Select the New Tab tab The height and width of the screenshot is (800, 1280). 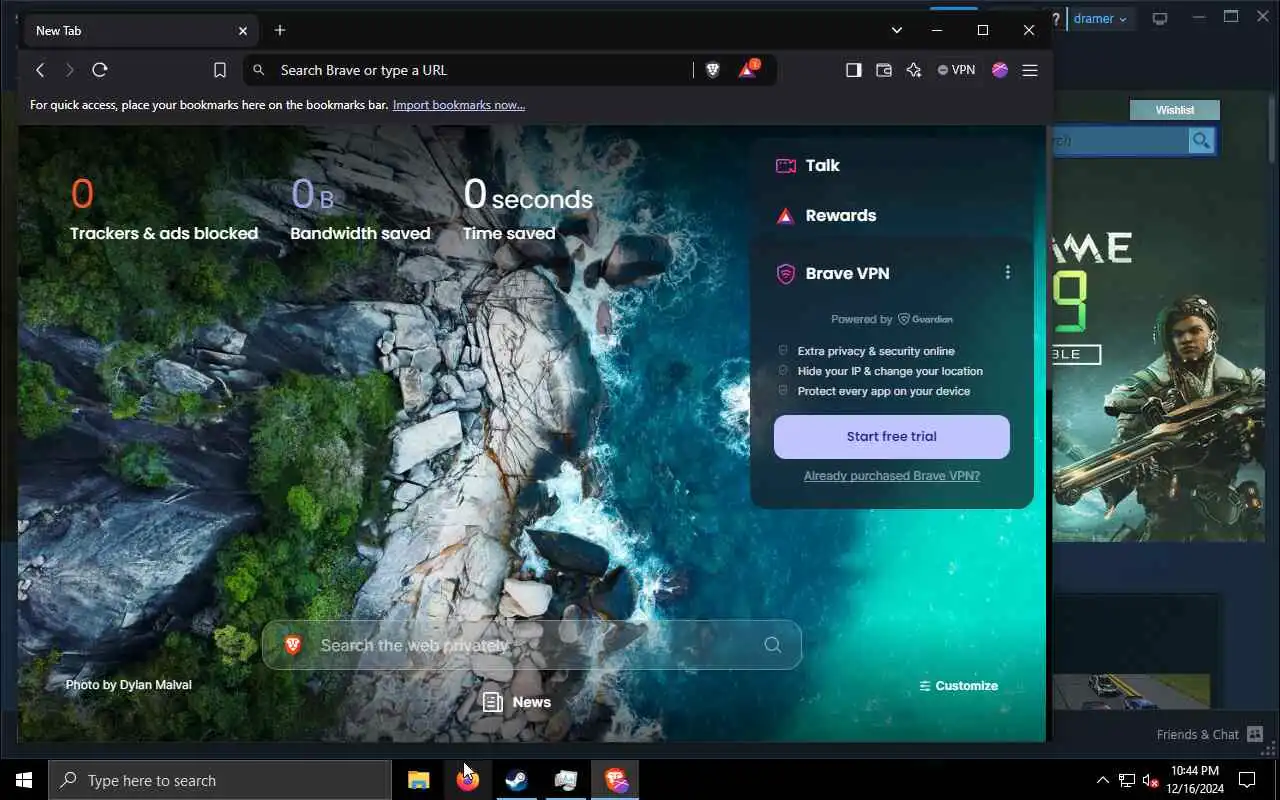click(x=139, y=31)
